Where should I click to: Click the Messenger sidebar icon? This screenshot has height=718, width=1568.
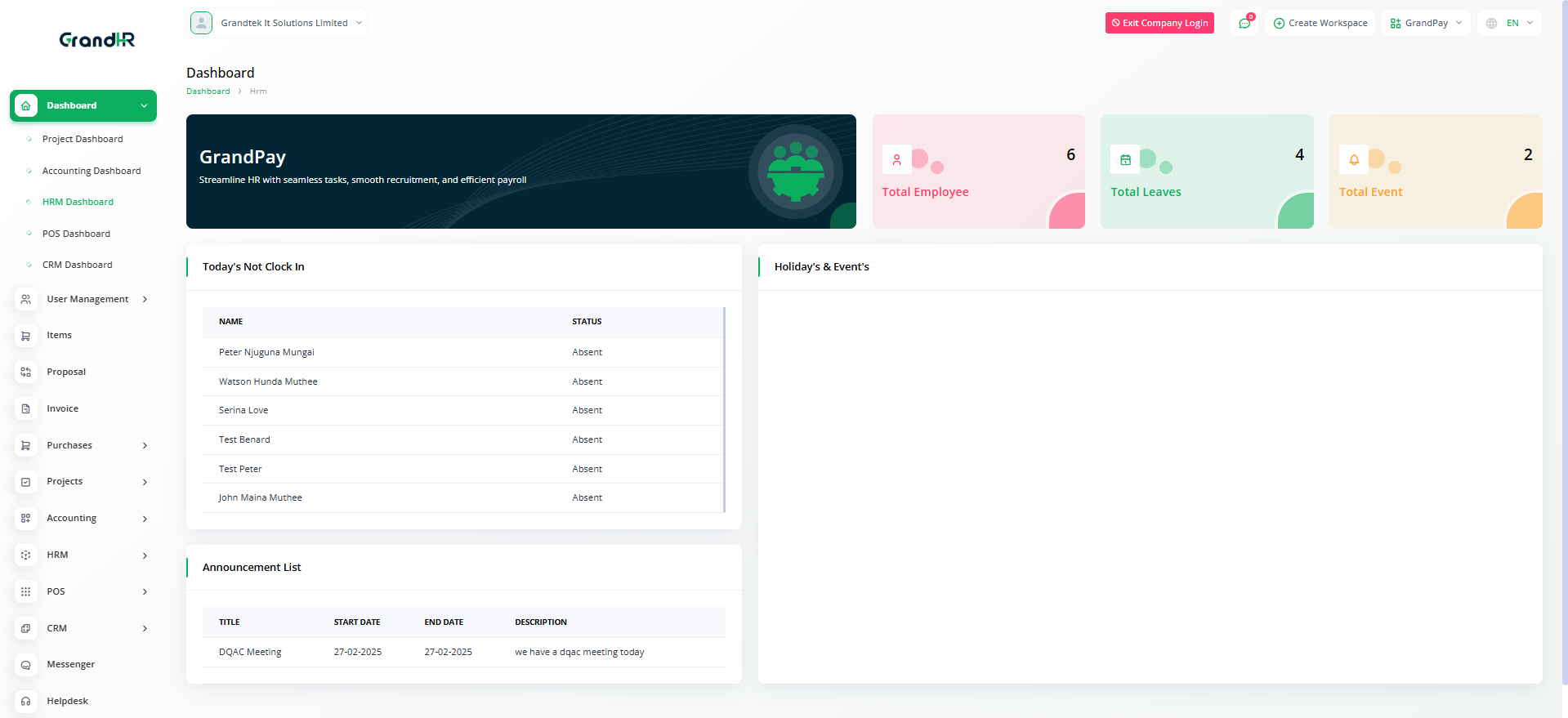[26, 665]
